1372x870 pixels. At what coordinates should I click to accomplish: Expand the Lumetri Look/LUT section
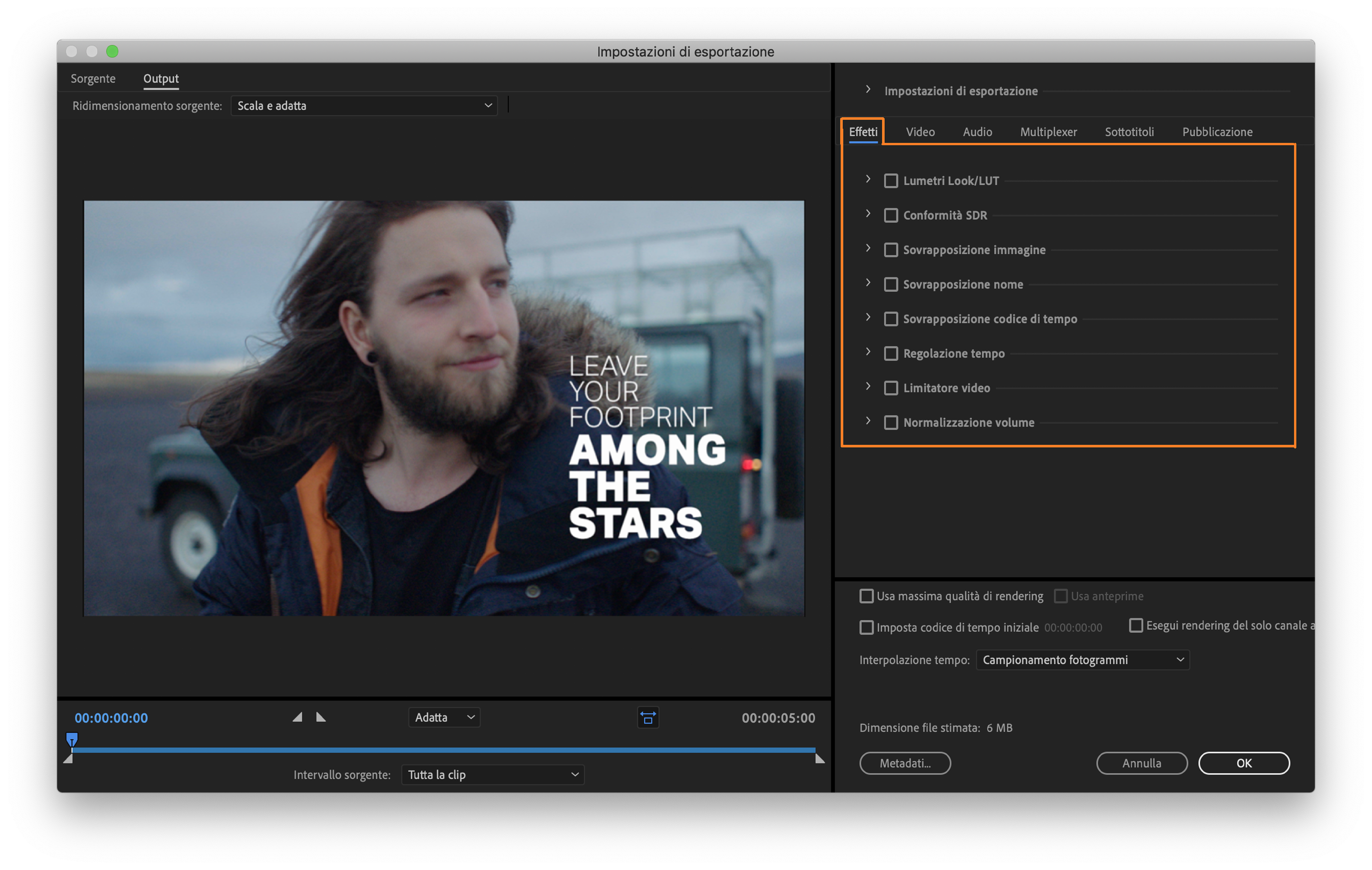click(x=868, y=179)
